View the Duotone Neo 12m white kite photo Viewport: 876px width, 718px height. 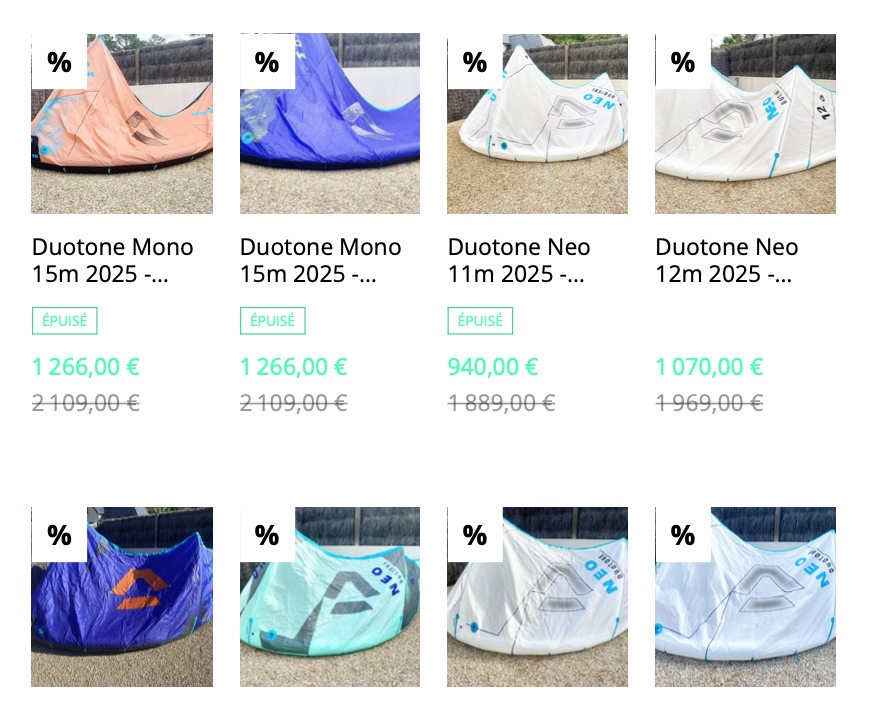(745, 123)
